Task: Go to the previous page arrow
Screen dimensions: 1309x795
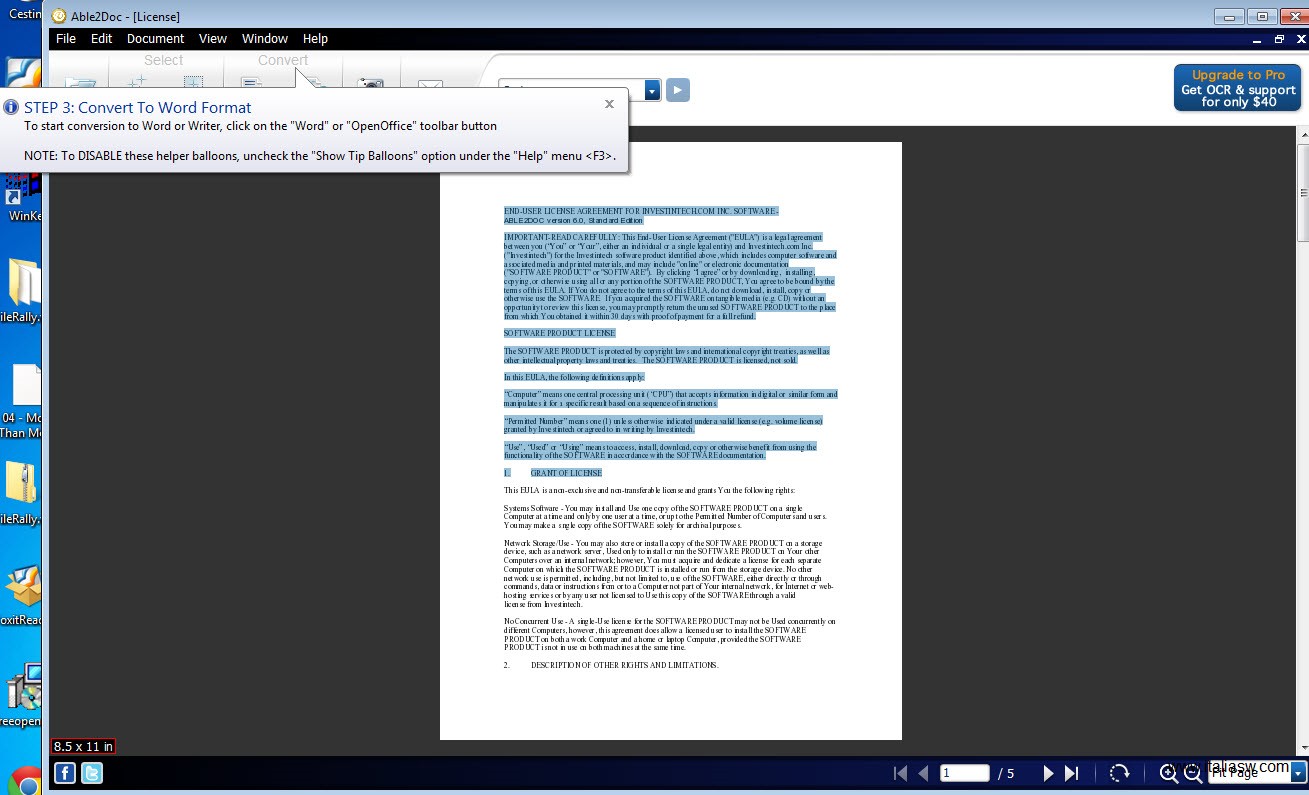Action: 923,773
